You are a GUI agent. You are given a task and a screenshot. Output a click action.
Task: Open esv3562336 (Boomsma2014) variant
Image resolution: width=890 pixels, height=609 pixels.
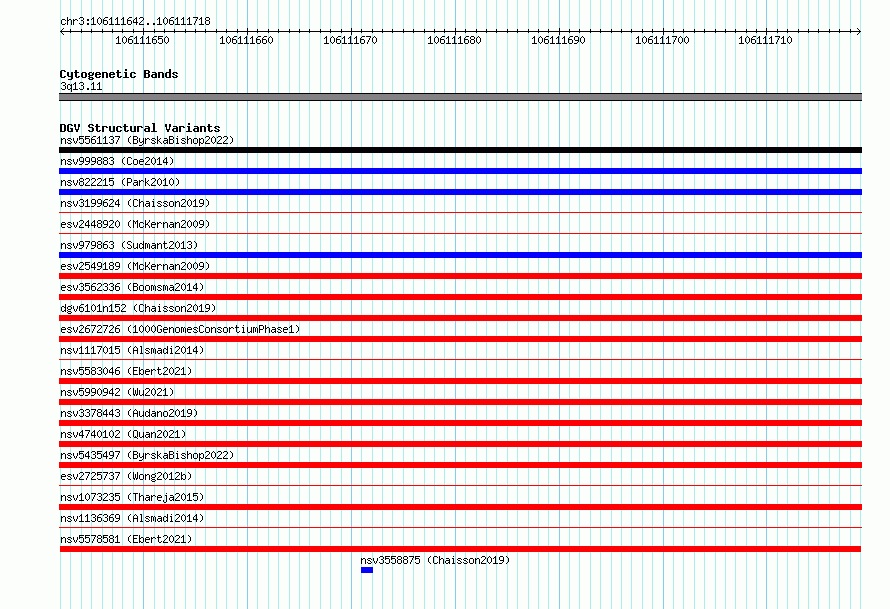(x=132, y=287)
